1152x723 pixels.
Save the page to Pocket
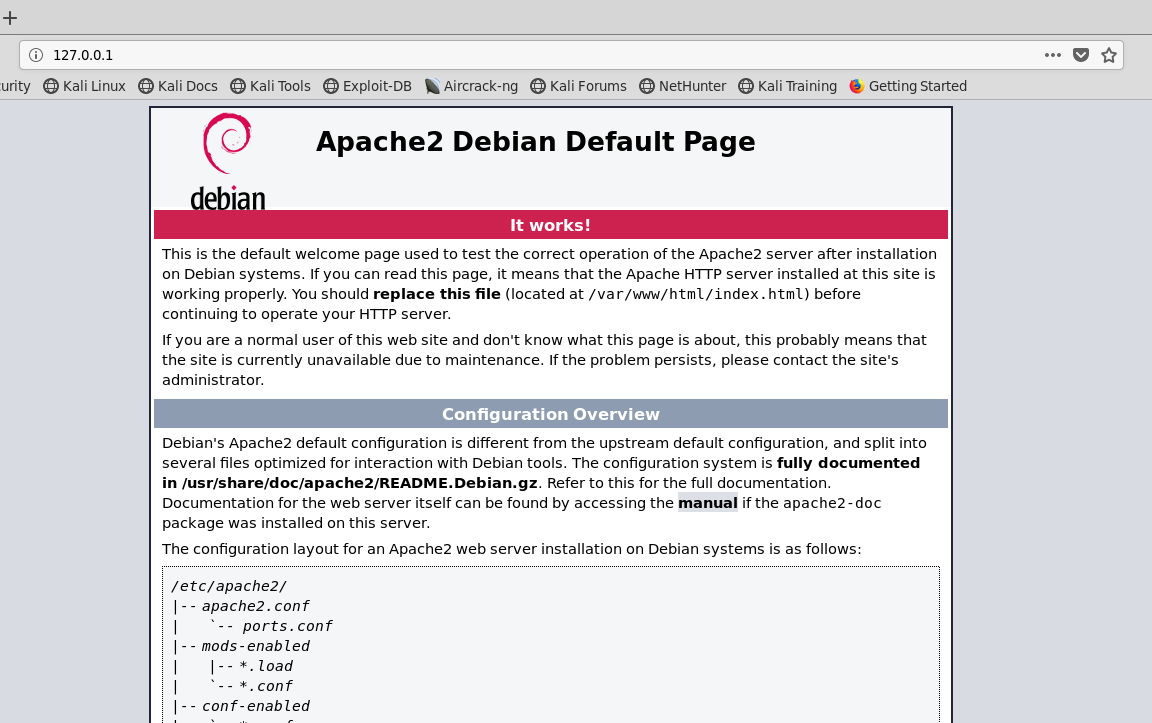tap(1081, 55)
